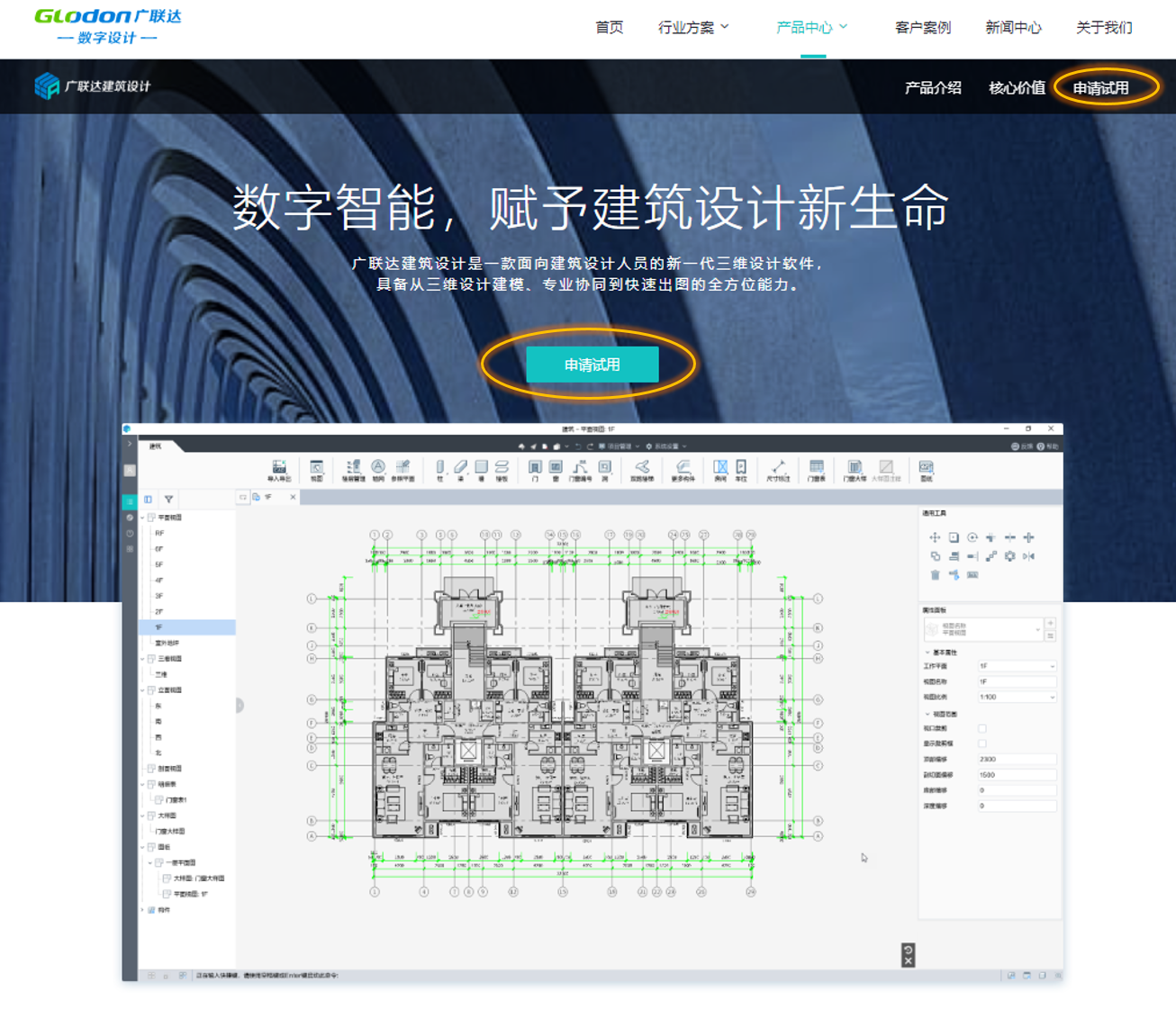The height and width of the screenshot is (1009, 1176).
Task: Click the panel layout icon beside the filter
Action: coord(149,499)
